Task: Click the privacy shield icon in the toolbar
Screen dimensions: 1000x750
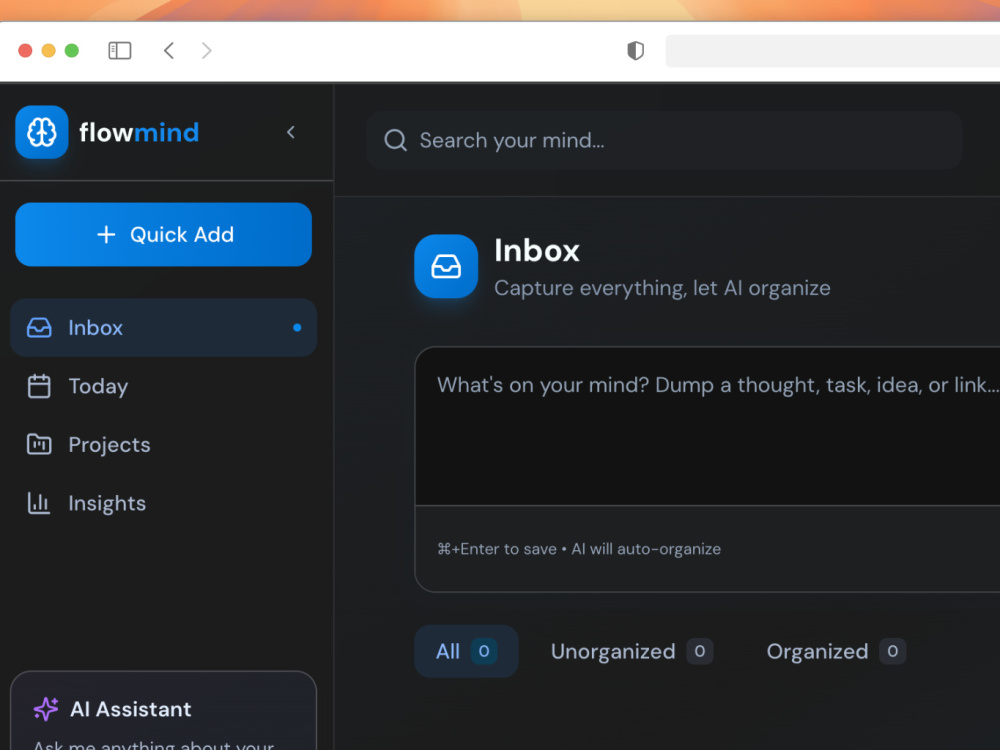Action: (635, 50)
